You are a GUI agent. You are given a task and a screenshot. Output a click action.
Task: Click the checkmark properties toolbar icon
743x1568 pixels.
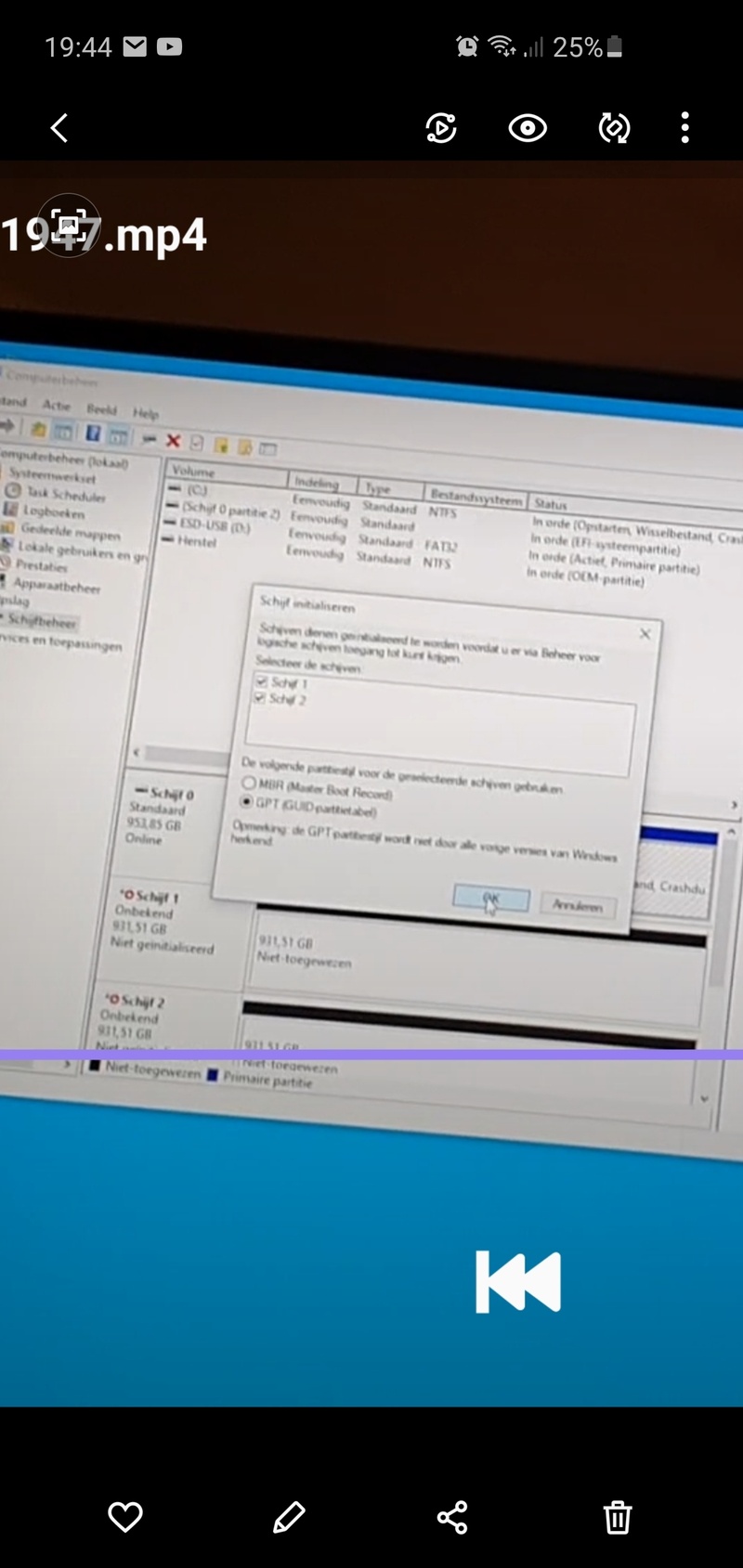[x=197, y=442]
